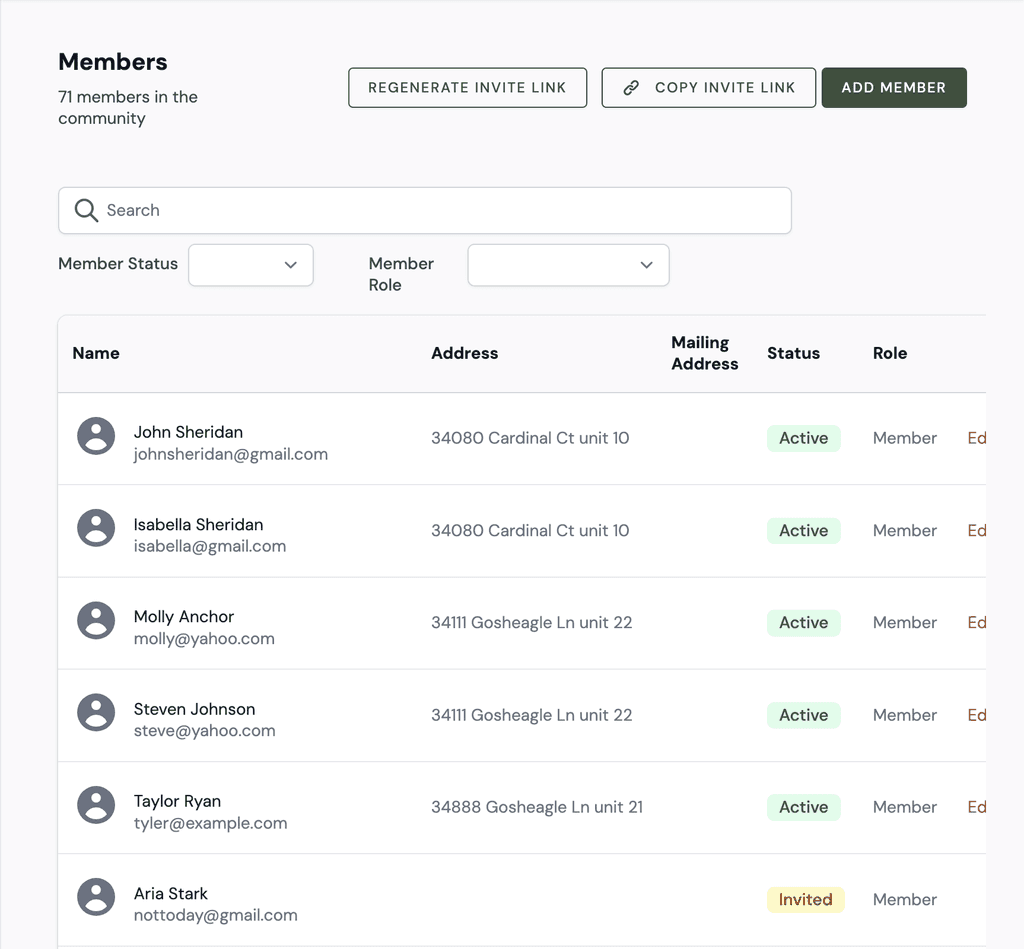The height and width of the screenshot is (949, 1024).
Task: Click email isabella@gmail.com
Action: 210,547
